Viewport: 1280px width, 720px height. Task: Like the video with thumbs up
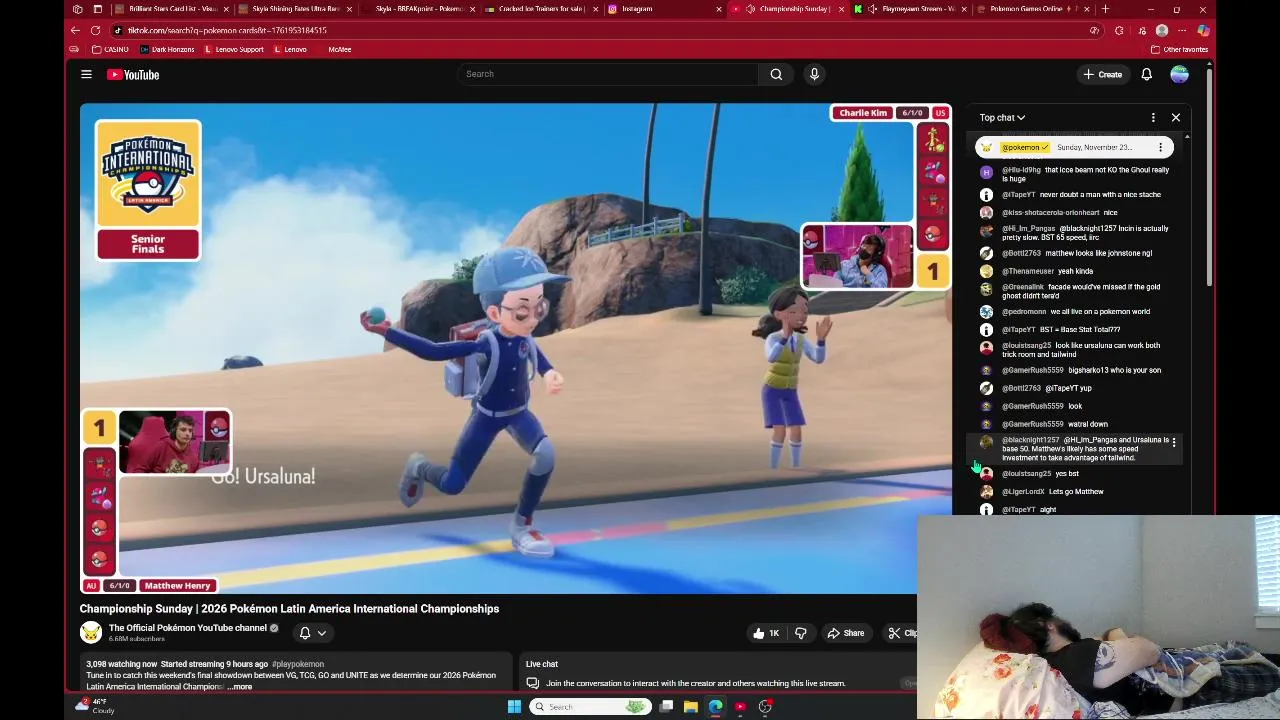pos(766,633)
